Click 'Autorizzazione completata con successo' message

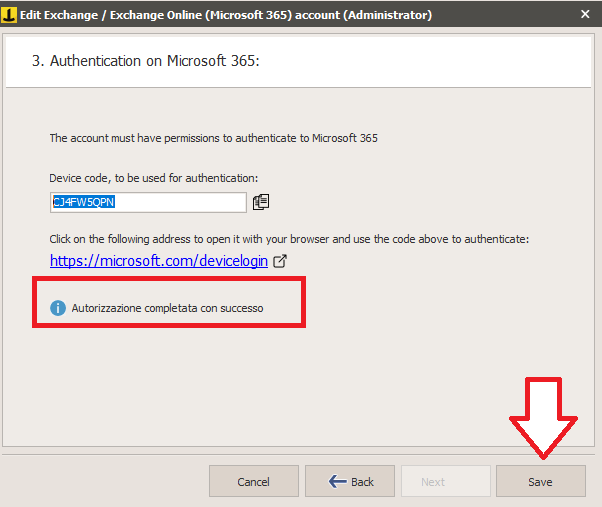click(167, 308)
